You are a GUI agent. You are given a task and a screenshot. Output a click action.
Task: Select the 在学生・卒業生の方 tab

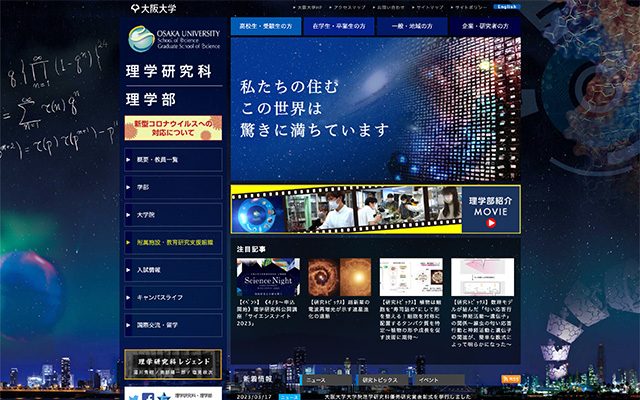point(339,26)
